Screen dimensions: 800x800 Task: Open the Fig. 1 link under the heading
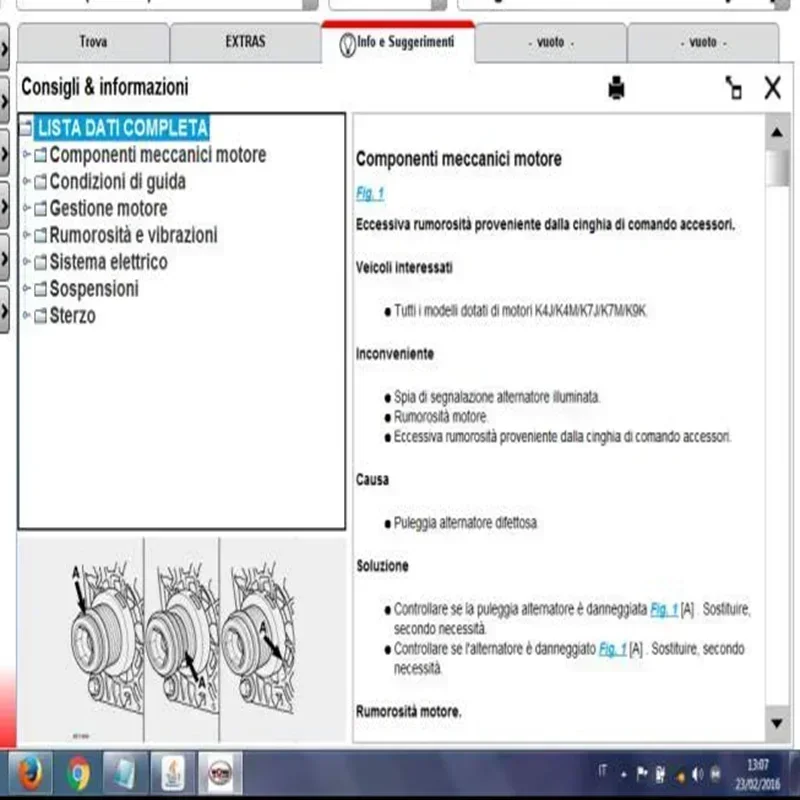pos(369,193)
